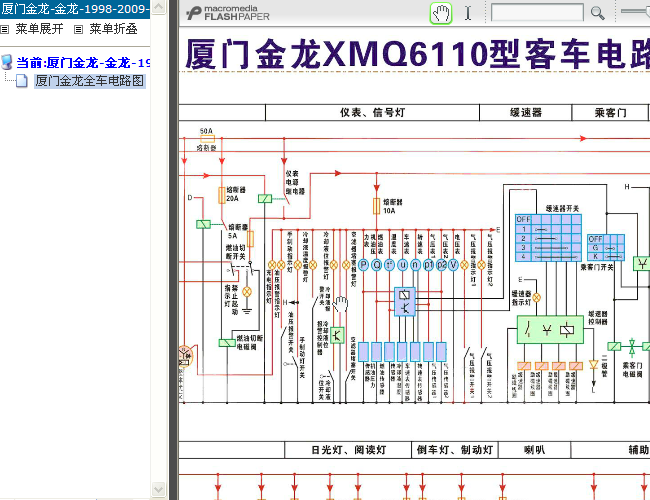The width and height of the screenshot is (650, 500).
Task: Click 菜单展开 to expand menu
Action: point(39,29)
